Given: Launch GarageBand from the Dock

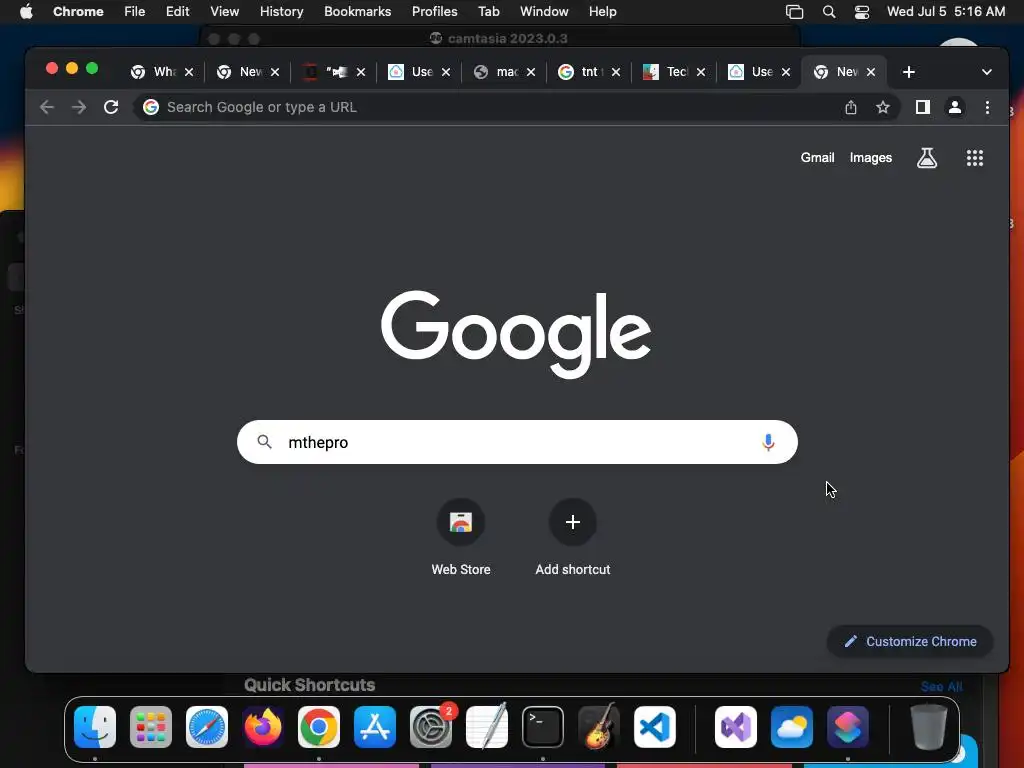Looking at the screenshot, I should pyautogui.click(x=598, y=727).
